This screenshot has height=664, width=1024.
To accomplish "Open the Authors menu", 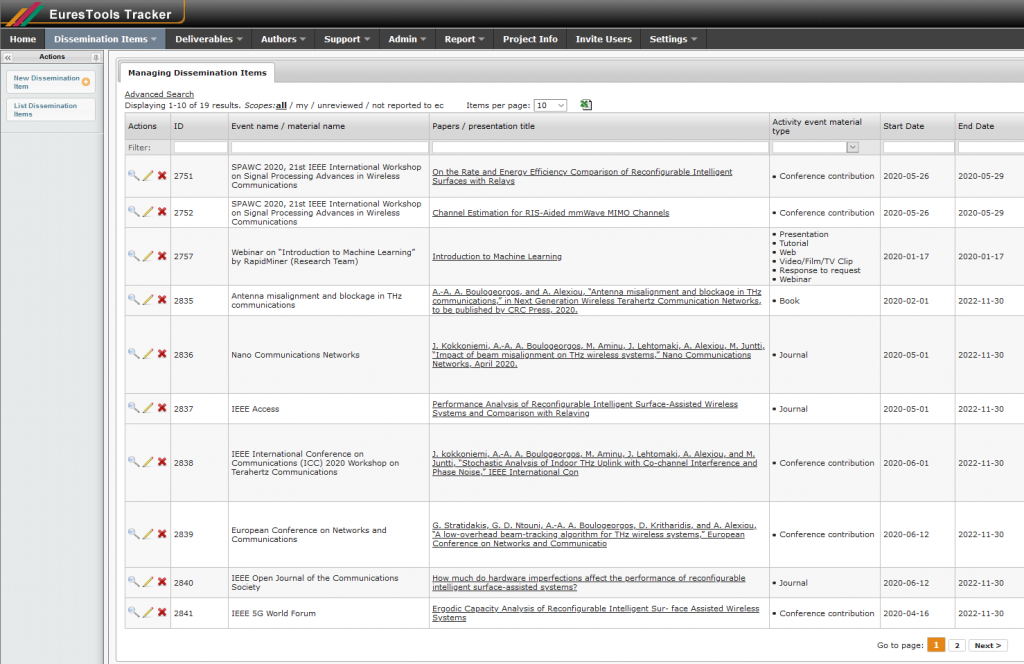I will click(x=282, y=39).
